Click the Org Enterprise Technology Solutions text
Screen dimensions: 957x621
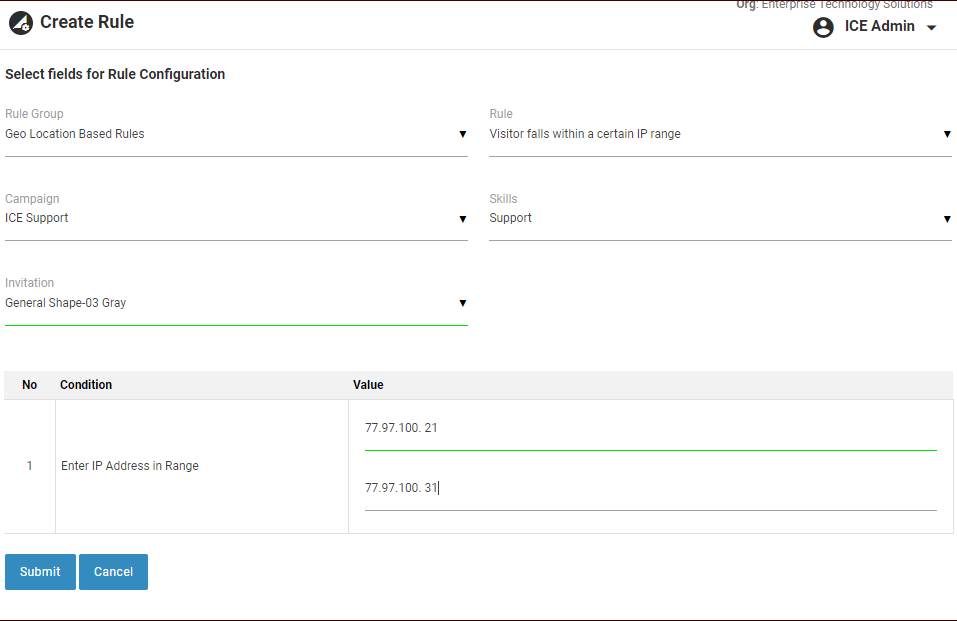click(x=834, y=5)
